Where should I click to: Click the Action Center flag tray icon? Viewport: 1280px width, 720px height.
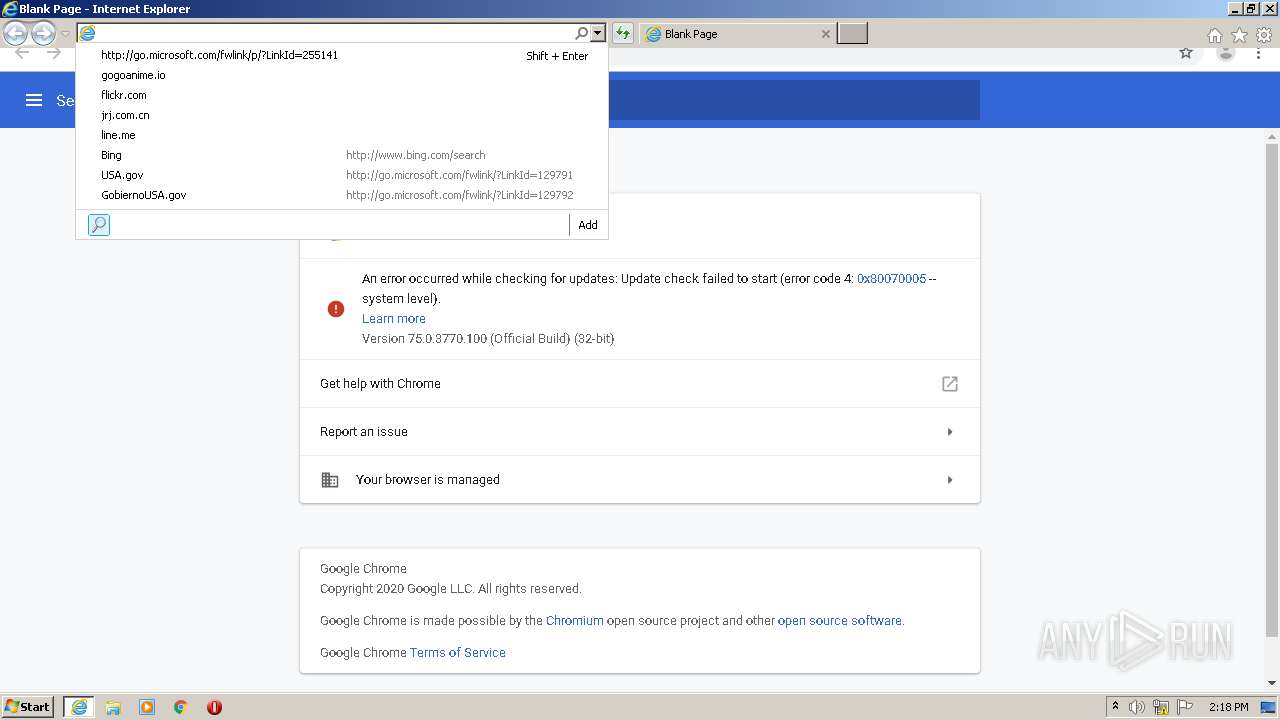(x=1185, y=707)
